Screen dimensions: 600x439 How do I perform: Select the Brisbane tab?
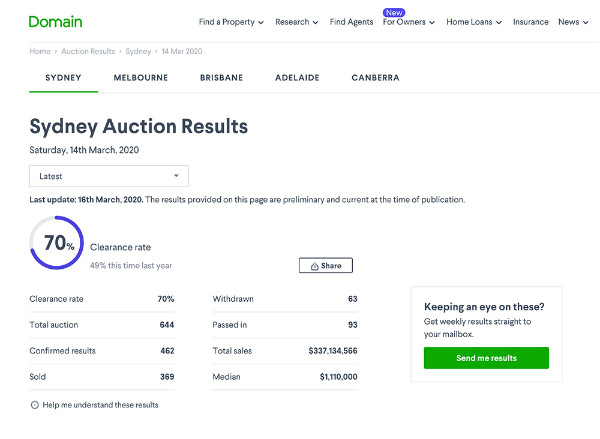point(221,77)
